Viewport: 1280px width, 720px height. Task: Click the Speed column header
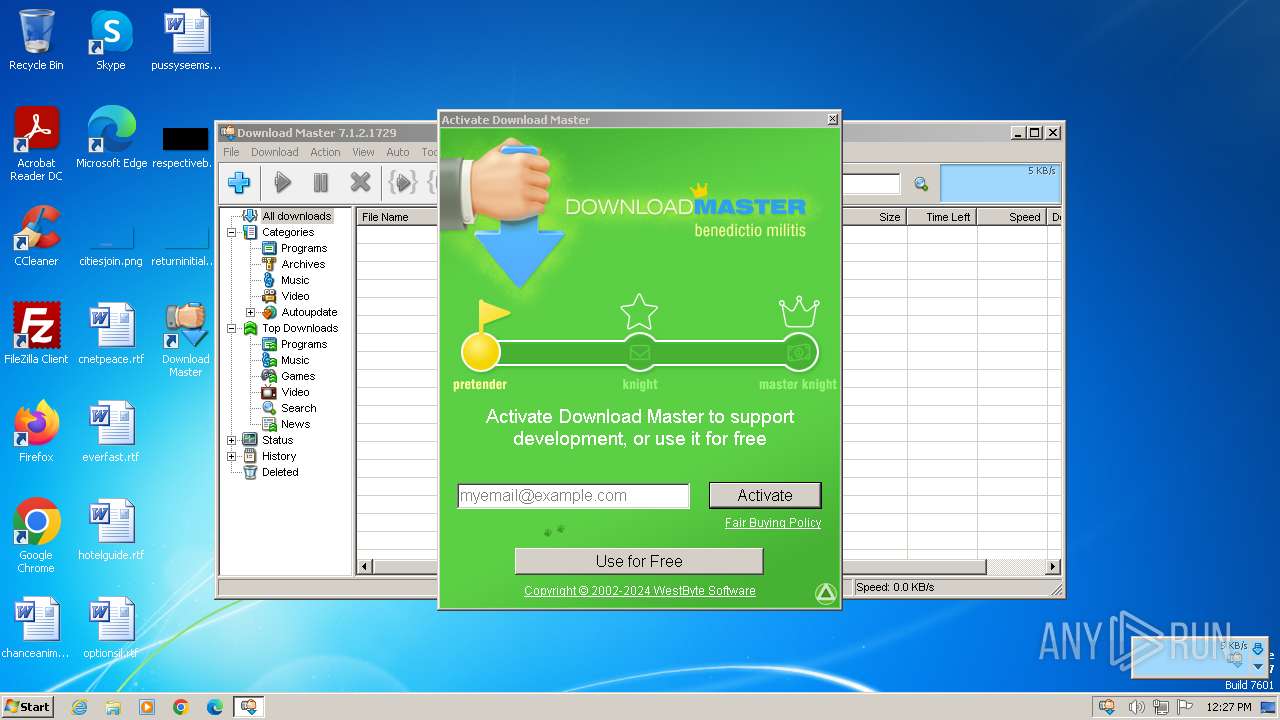1012,217
